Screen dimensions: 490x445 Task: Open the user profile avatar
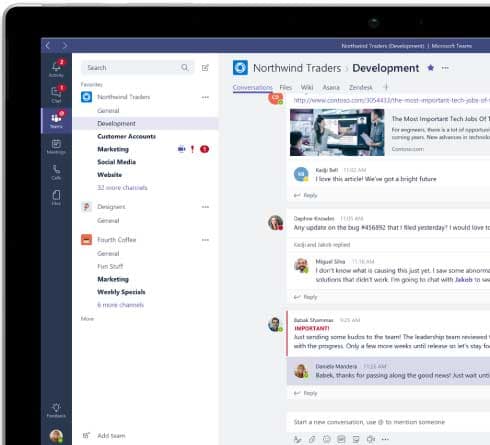(x=56, y=436)
